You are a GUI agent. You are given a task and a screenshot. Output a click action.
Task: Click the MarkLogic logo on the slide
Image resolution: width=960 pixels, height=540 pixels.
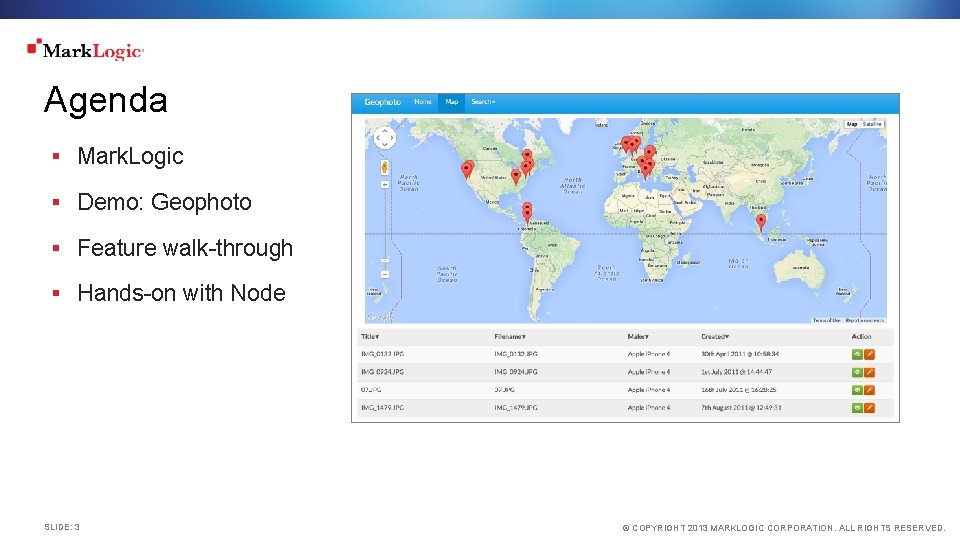click(85, 50)
